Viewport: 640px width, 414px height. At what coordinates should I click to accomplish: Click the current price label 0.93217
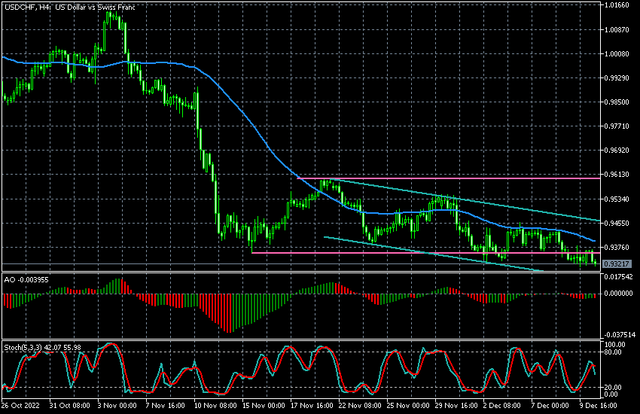point(616,264)
